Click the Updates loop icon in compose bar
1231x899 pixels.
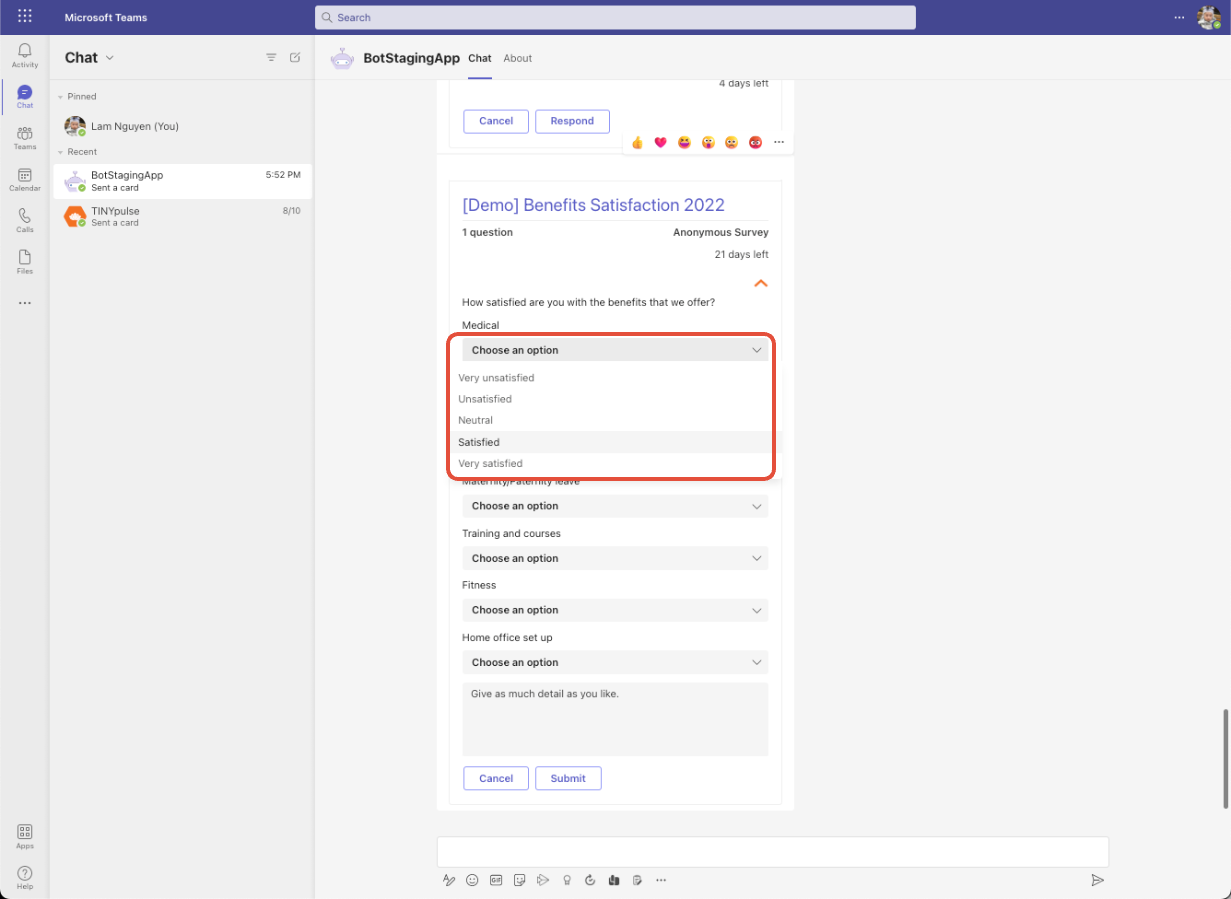point(590,880)
